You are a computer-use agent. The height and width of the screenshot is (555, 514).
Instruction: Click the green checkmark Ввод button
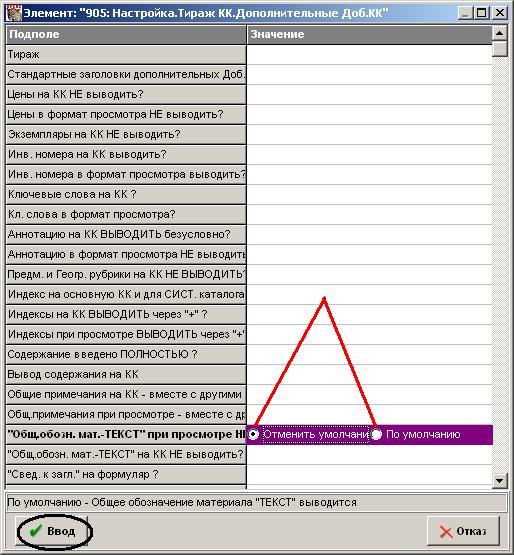[52, 531]
